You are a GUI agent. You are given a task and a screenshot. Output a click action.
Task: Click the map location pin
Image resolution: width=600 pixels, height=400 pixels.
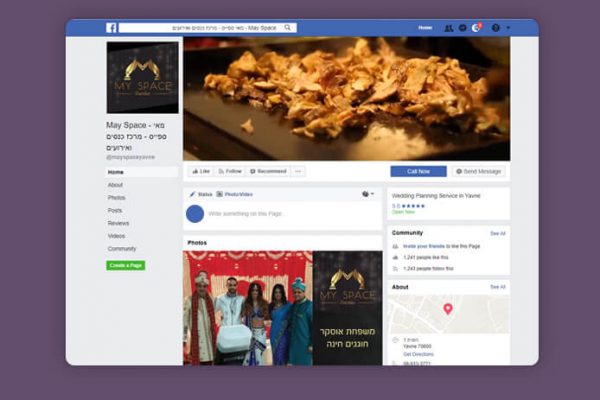pos(447,308)
